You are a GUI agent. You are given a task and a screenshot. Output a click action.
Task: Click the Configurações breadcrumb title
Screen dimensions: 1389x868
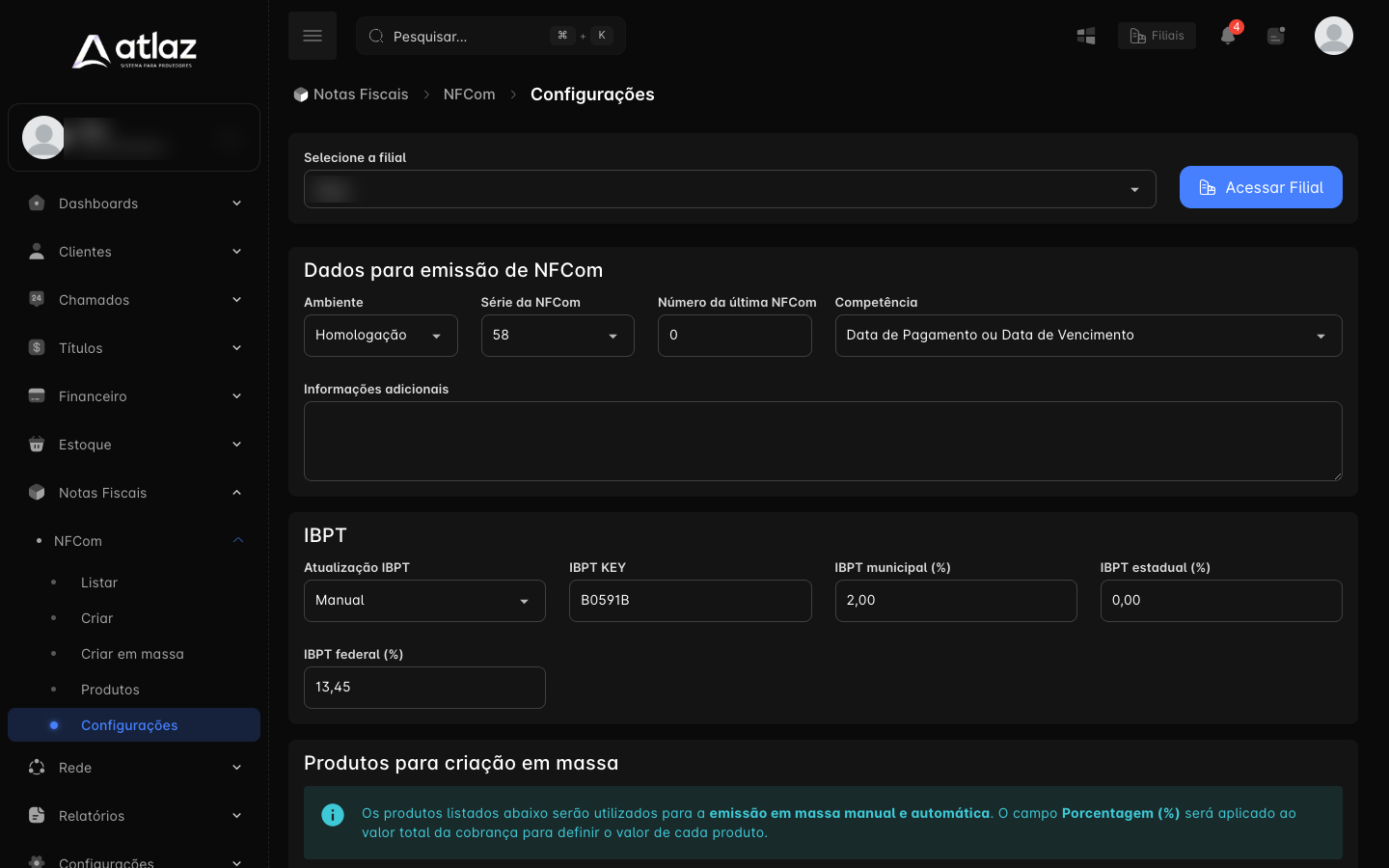tap(592, 95)
